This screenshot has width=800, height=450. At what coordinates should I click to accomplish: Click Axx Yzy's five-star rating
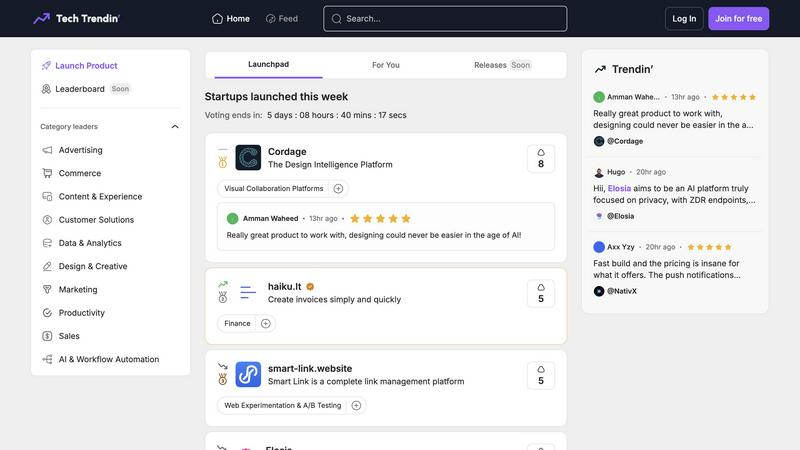(x=709, y=247)
